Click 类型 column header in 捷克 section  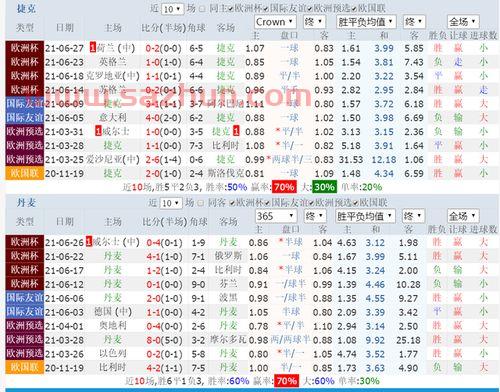point(25,28)
